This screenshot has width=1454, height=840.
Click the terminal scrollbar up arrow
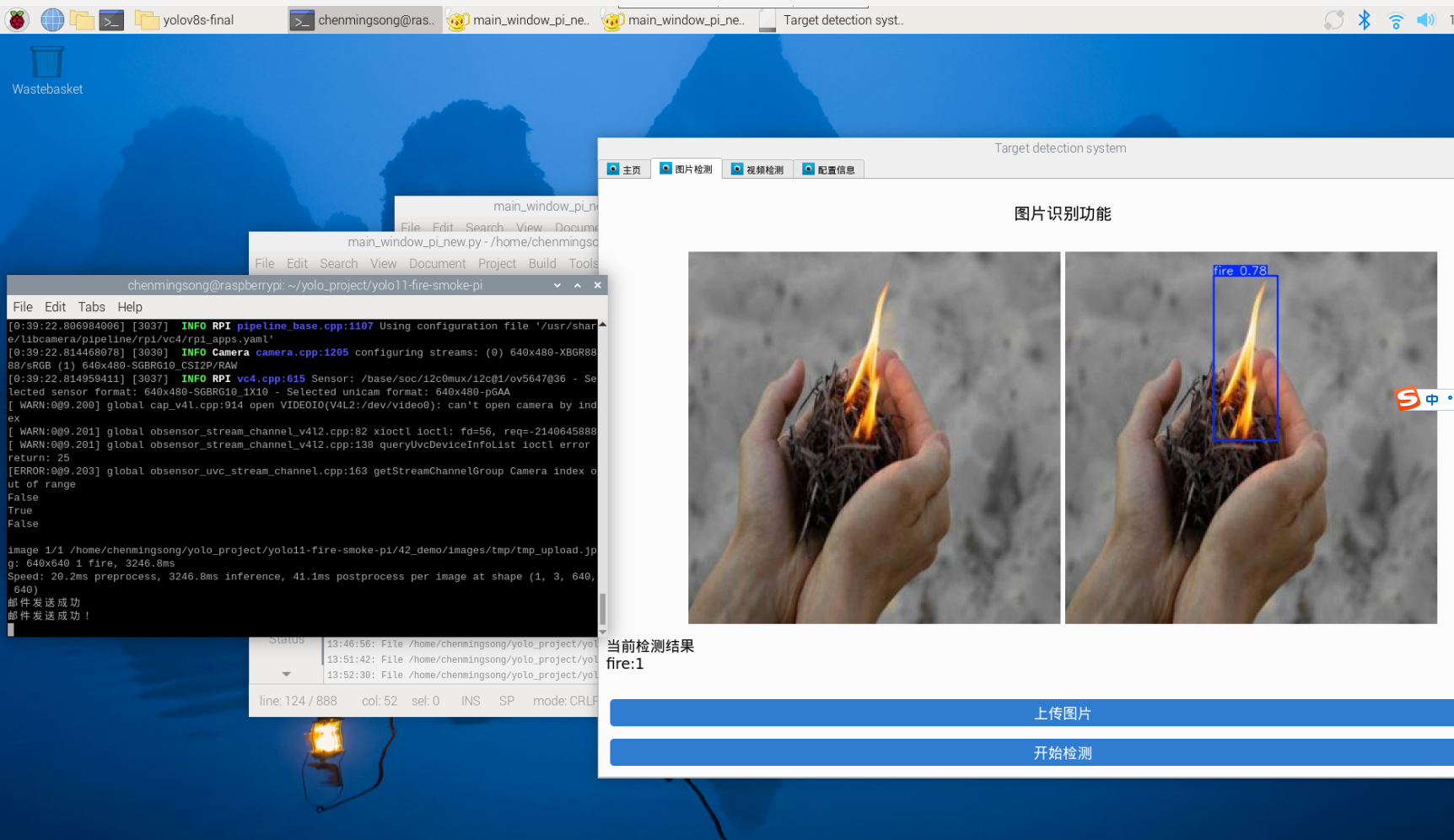click(602, 325)
